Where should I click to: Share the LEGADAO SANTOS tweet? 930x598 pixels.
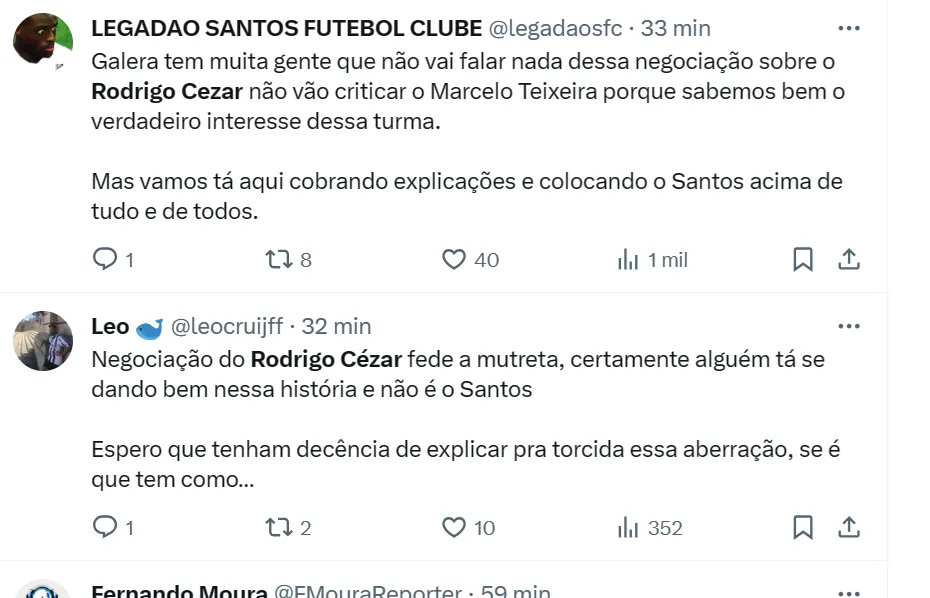point(849,260)
